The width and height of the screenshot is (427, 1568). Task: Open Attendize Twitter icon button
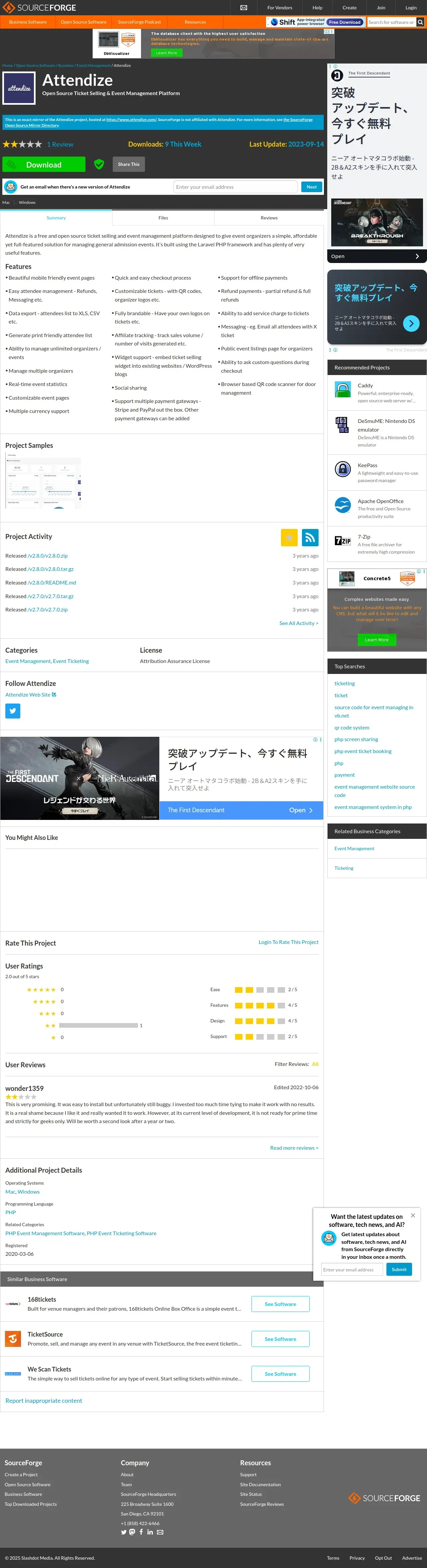click(13, 710)
